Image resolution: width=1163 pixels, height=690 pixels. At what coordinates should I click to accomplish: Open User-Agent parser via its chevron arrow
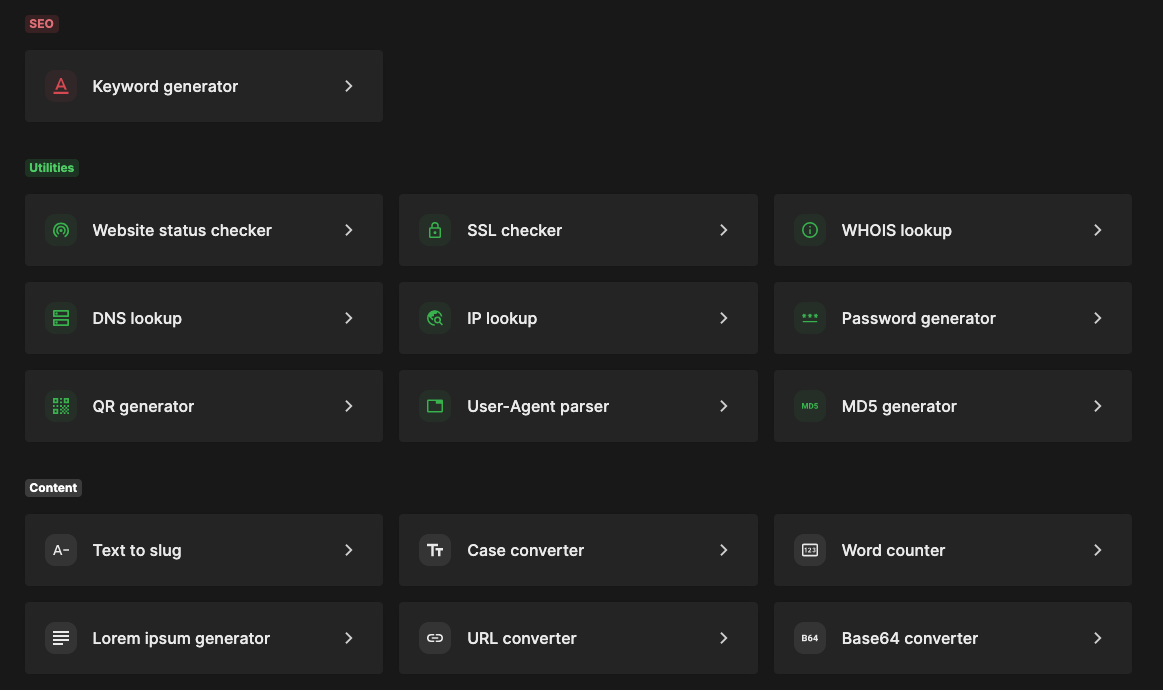pos(724,406)
